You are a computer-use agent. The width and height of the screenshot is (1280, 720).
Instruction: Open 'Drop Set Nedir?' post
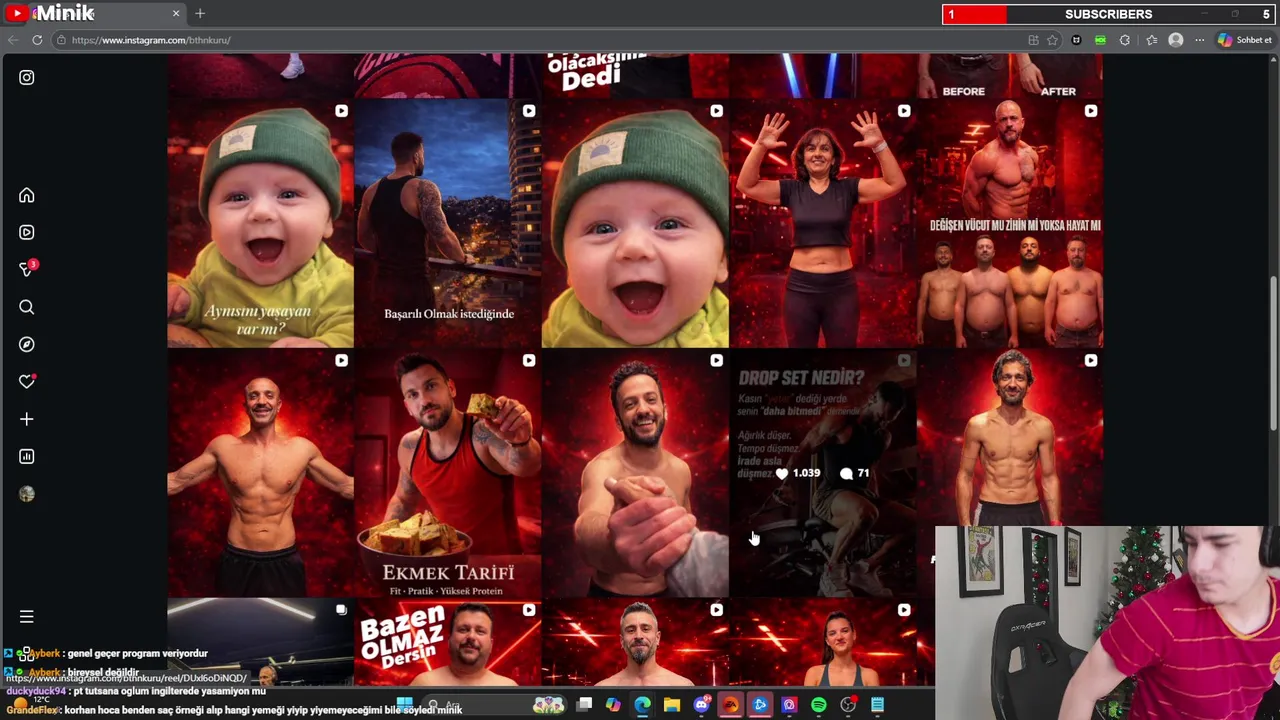coord(822,472)
